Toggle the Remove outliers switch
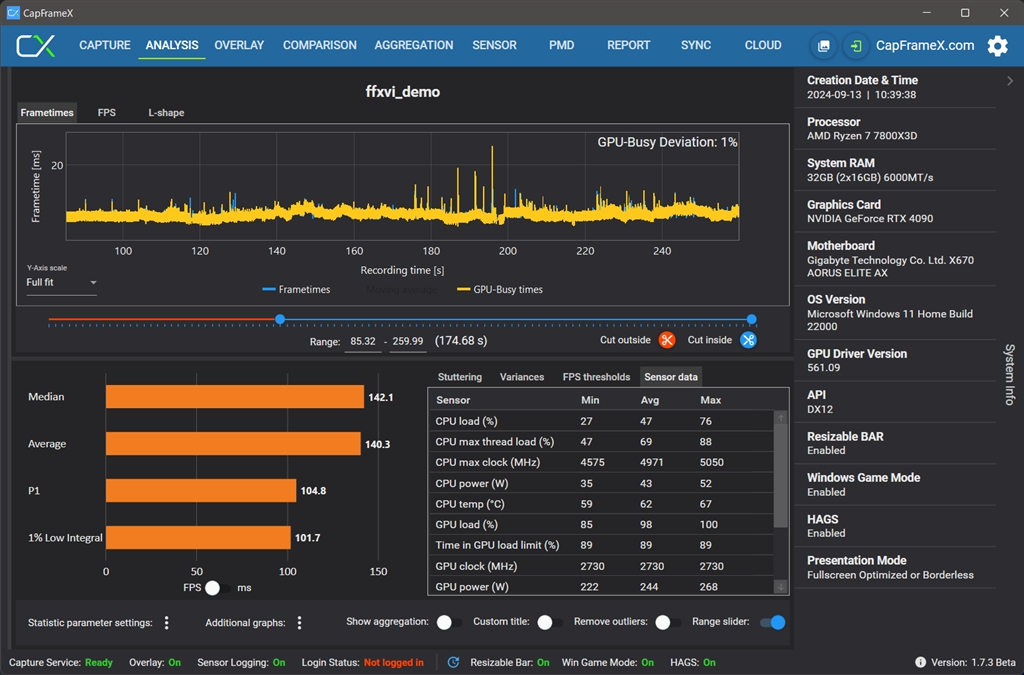This screenshot has height=675, width=1024. click(x=667, y=623)
